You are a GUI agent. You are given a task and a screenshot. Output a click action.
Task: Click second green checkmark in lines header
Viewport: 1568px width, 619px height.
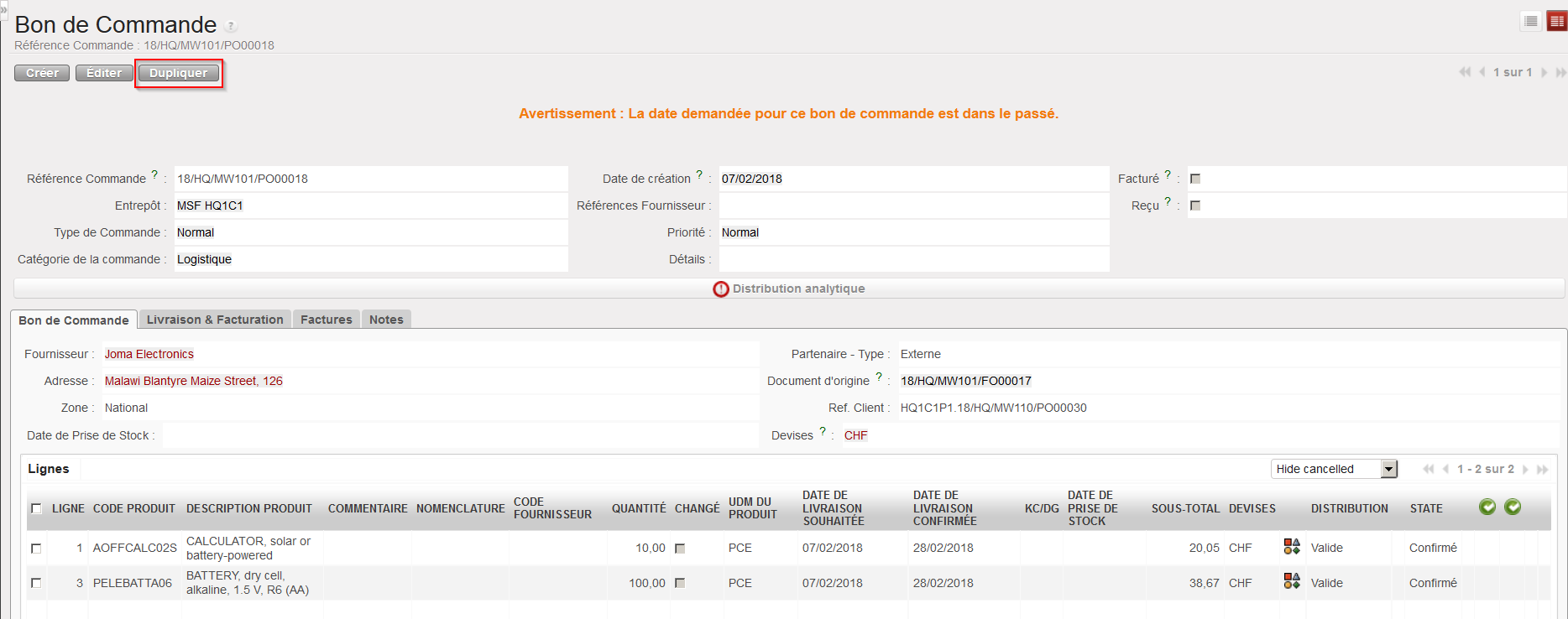click(1513, 507)
